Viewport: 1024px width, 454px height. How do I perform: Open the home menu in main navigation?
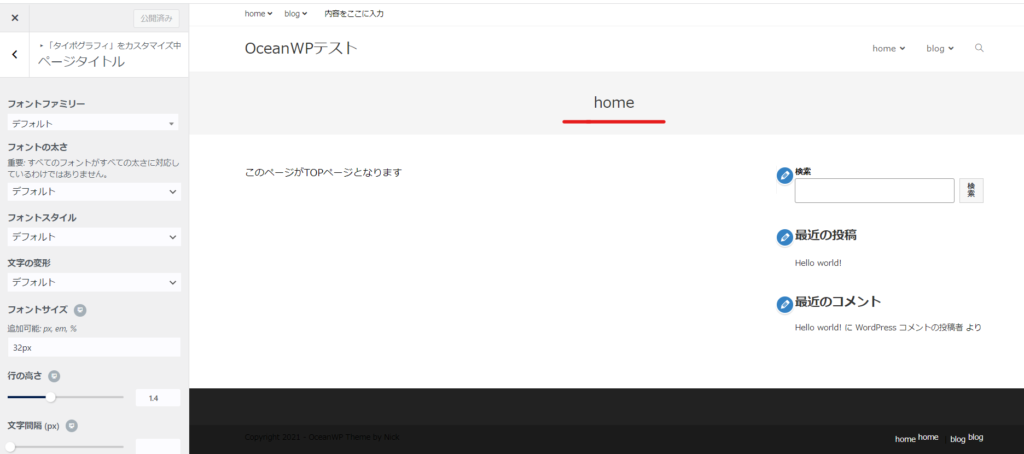coord(888,48)
